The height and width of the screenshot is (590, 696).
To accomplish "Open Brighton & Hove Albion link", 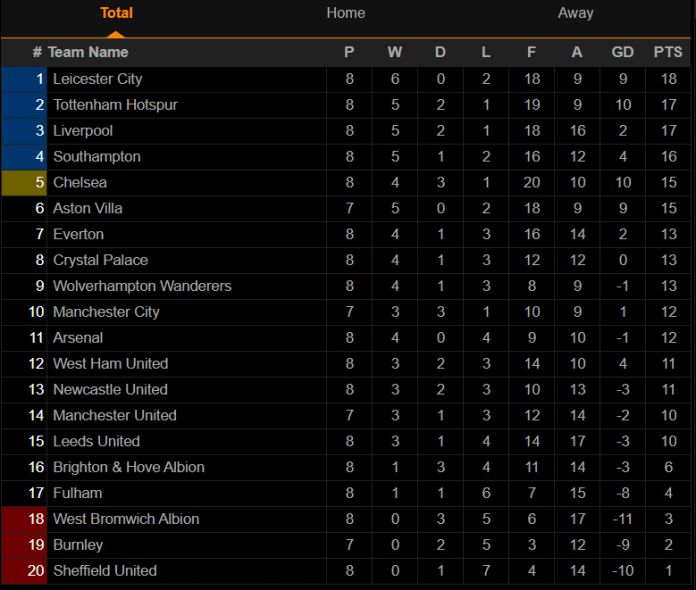I will pyautogui.click(x=129, y=467).
